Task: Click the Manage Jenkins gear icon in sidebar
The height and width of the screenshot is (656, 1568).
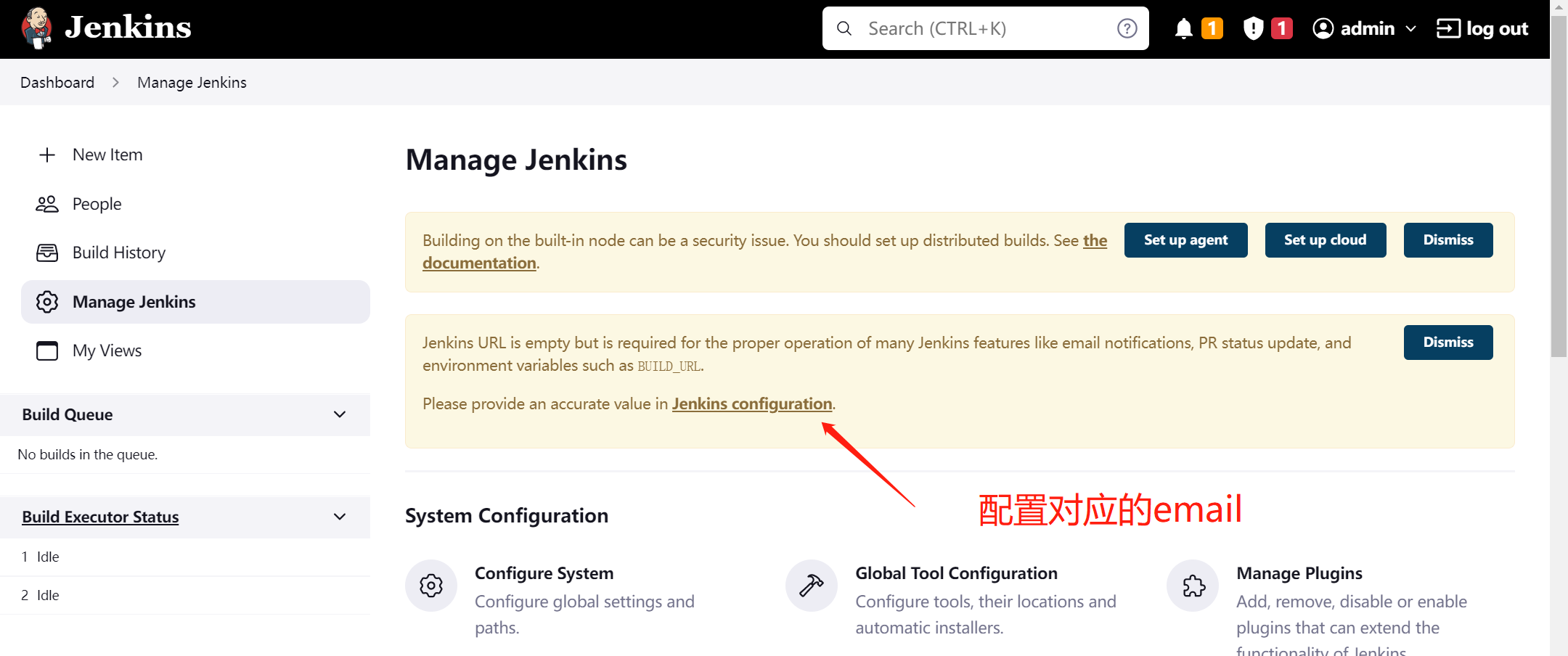Action: (47, 302)
